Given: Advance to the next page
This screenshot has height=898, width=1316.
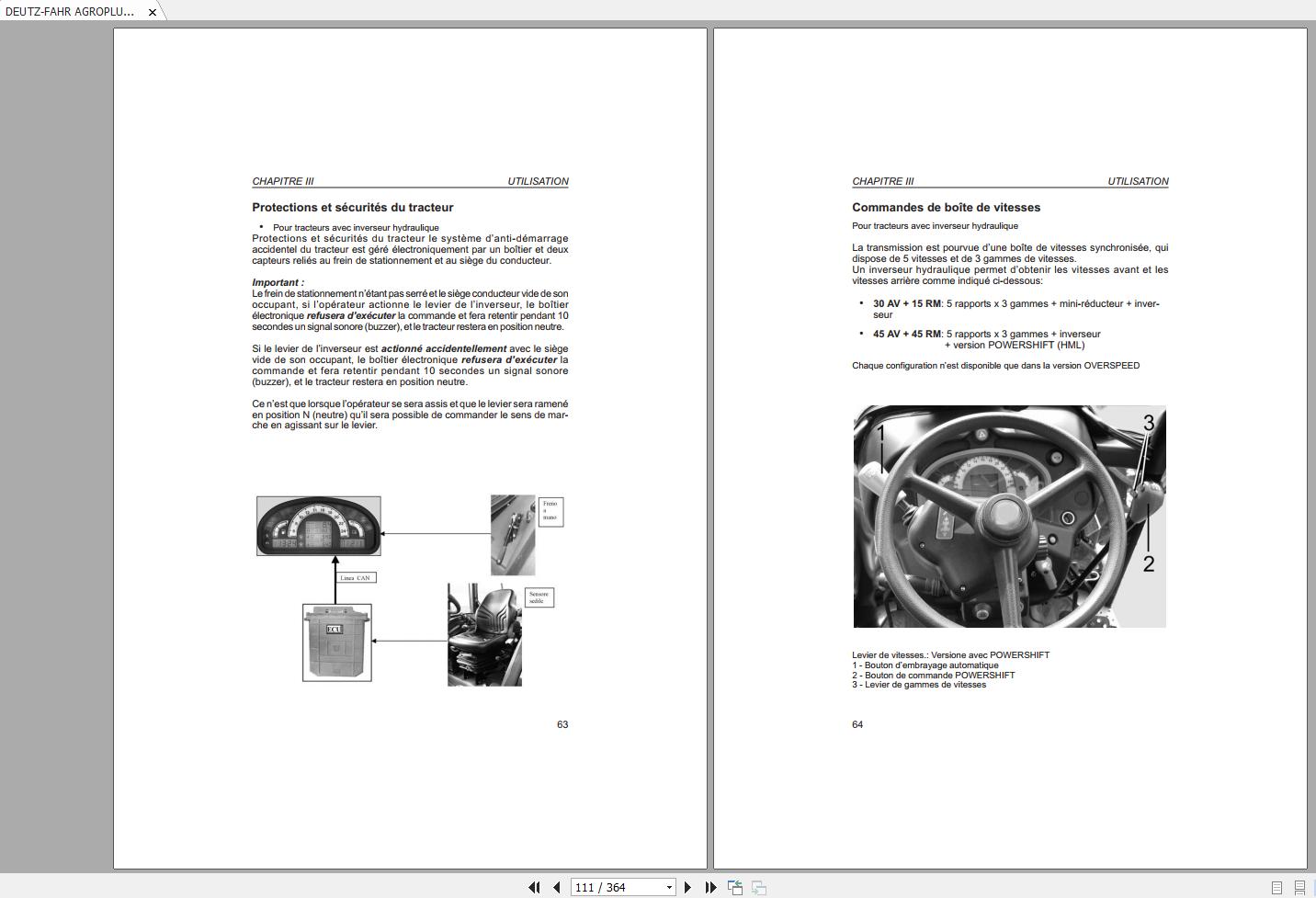Looking at the screenshot, I should (687, 887).
